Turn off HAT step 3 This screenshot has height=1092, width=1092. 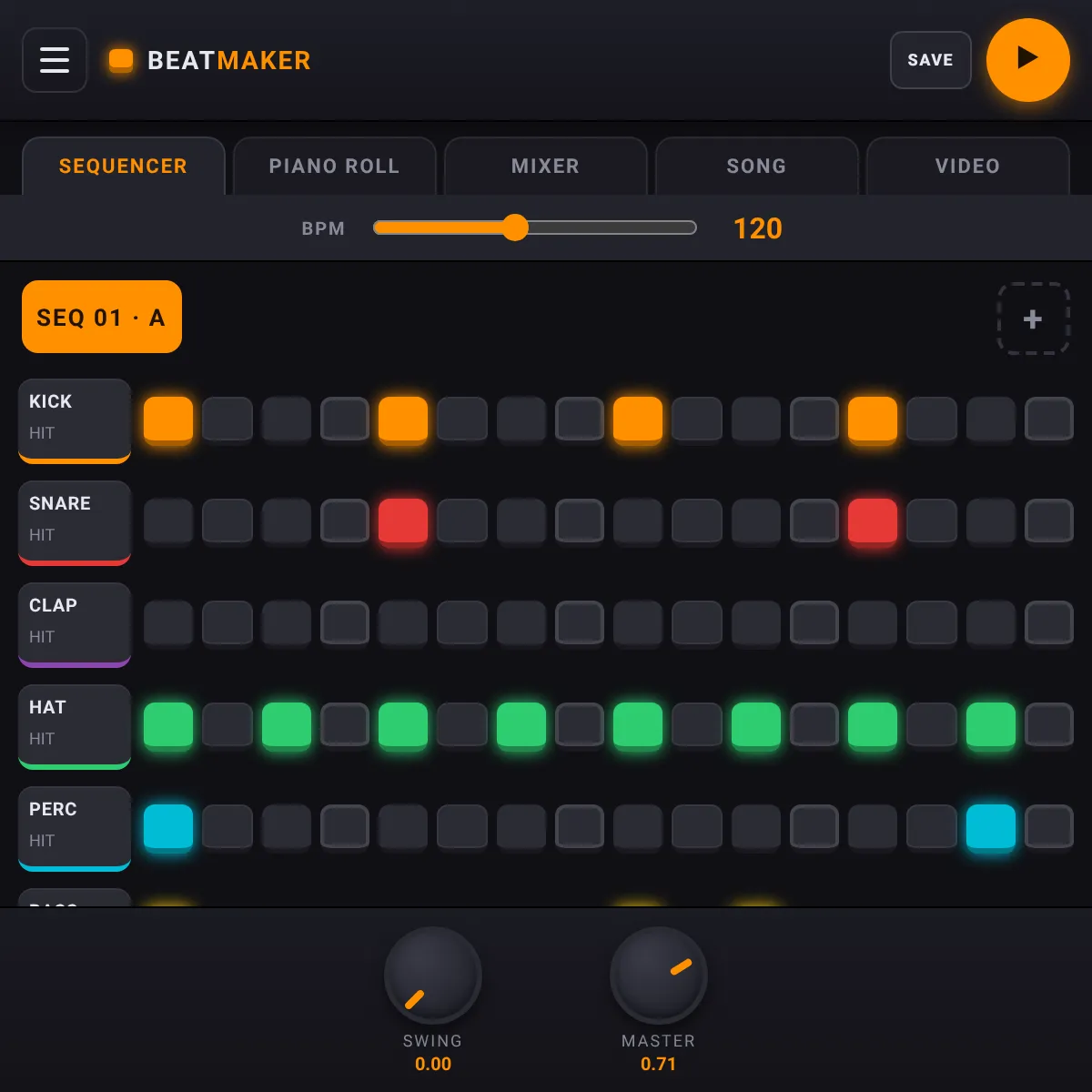coord(287,726)
